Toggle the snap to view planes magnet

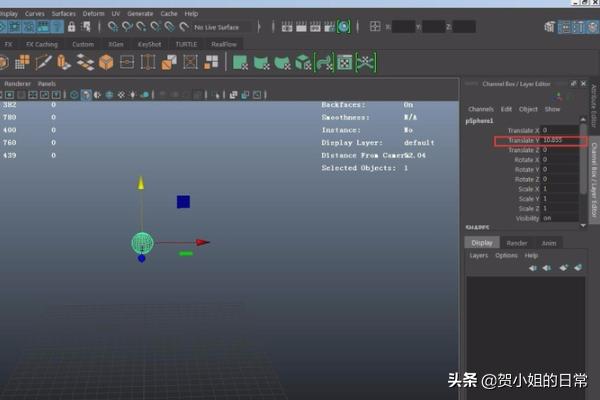(x=170, y=27)
